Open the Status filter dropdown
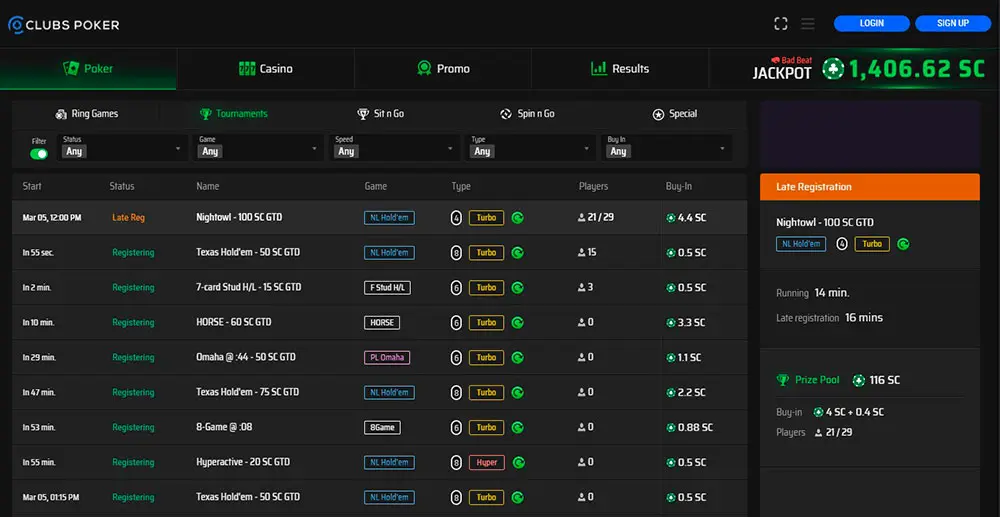1000x517 pixels. (122, 148)
